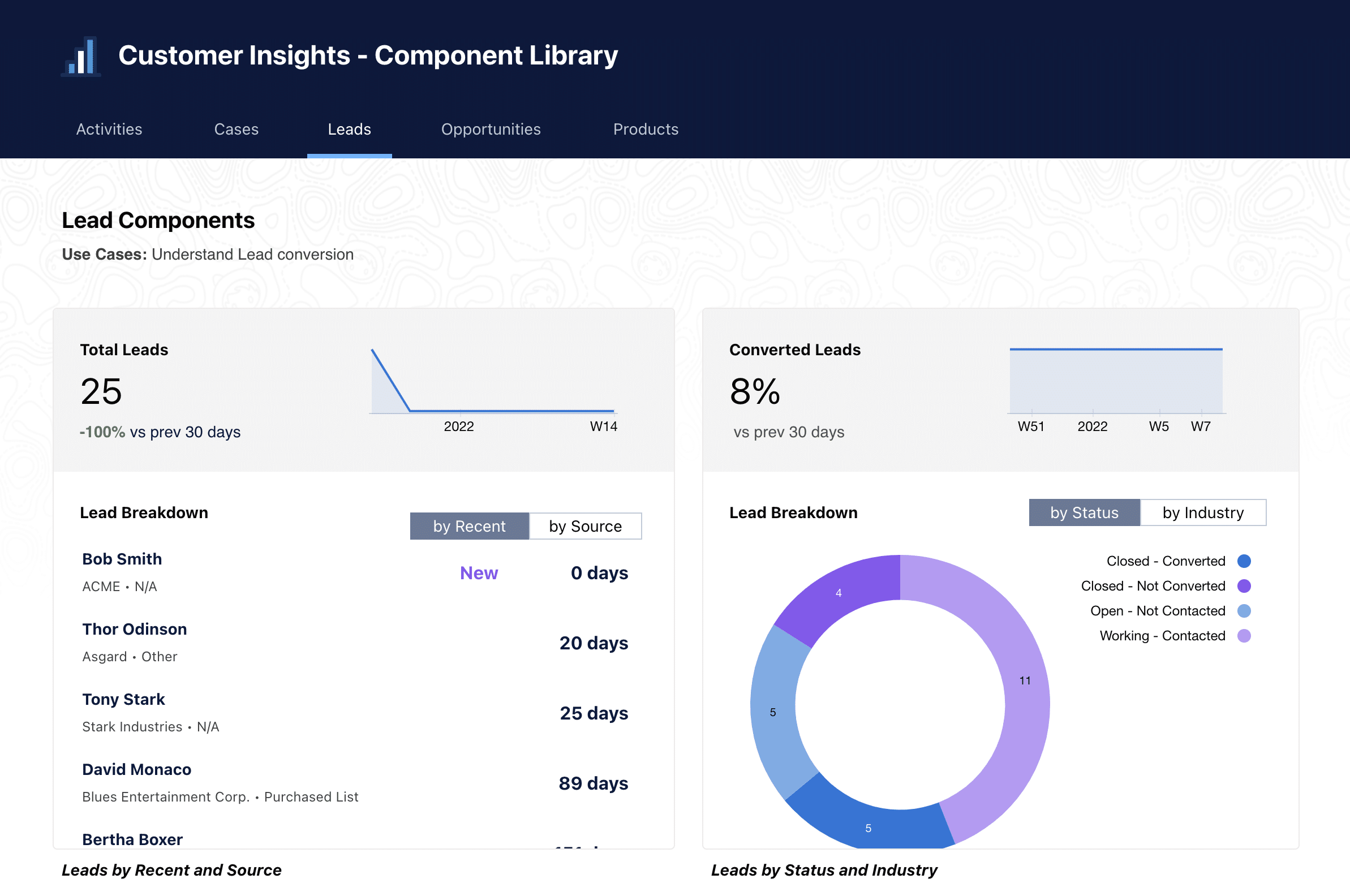Switch to the Cases tab
The height and width of the screenshot is (896, 1350).
(236, 129)
